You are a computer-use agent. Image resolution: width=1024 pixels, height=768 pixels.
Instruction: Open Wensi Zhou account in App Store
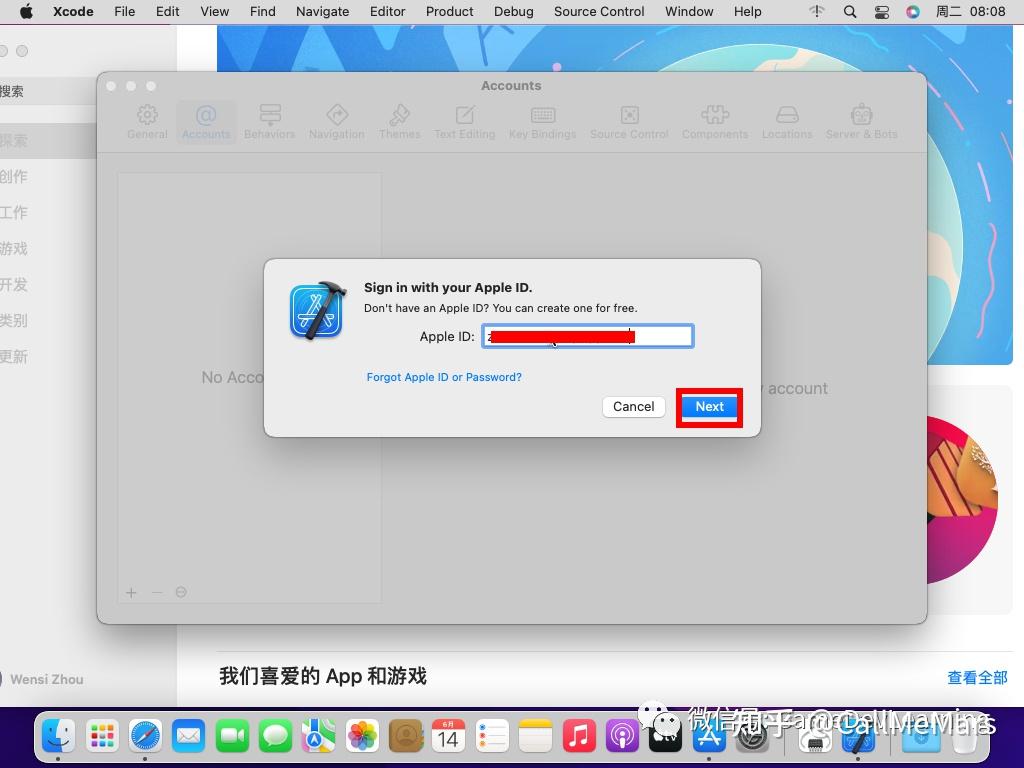(43, 679)
